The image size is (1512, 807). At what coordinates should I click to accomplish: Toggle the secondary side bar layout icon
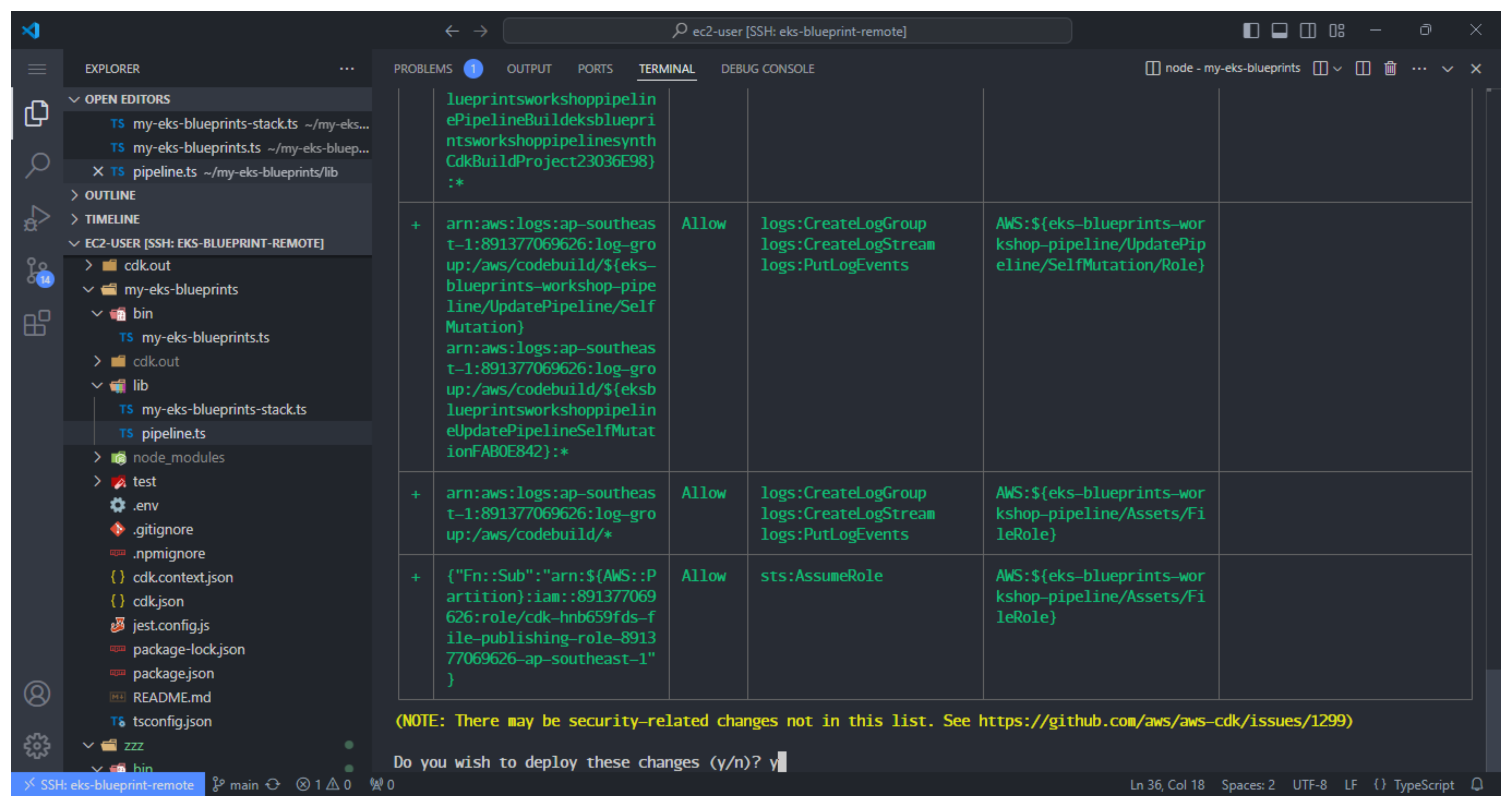(x=1308, y=30)
